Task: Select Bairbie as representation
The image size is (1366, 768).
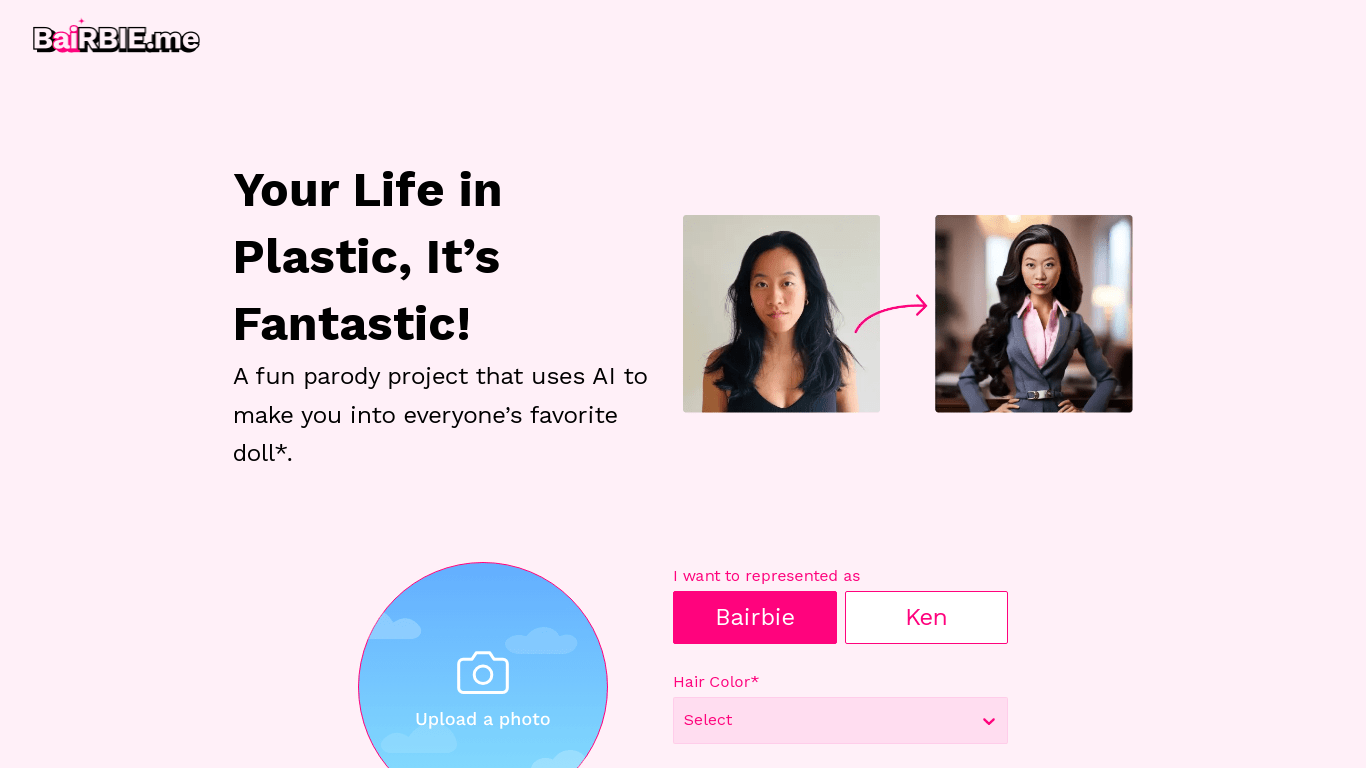Action: point(755,617)
